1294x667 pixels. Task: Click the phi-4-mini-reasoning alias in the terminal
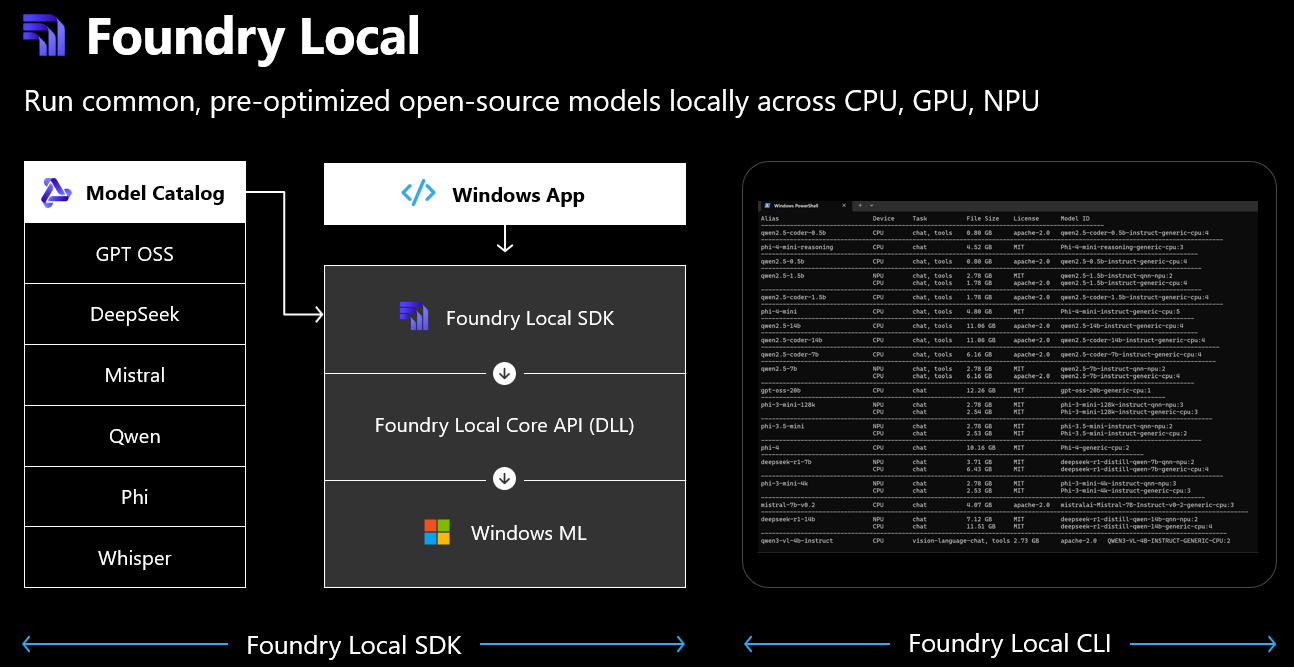(x=797, y=247)
